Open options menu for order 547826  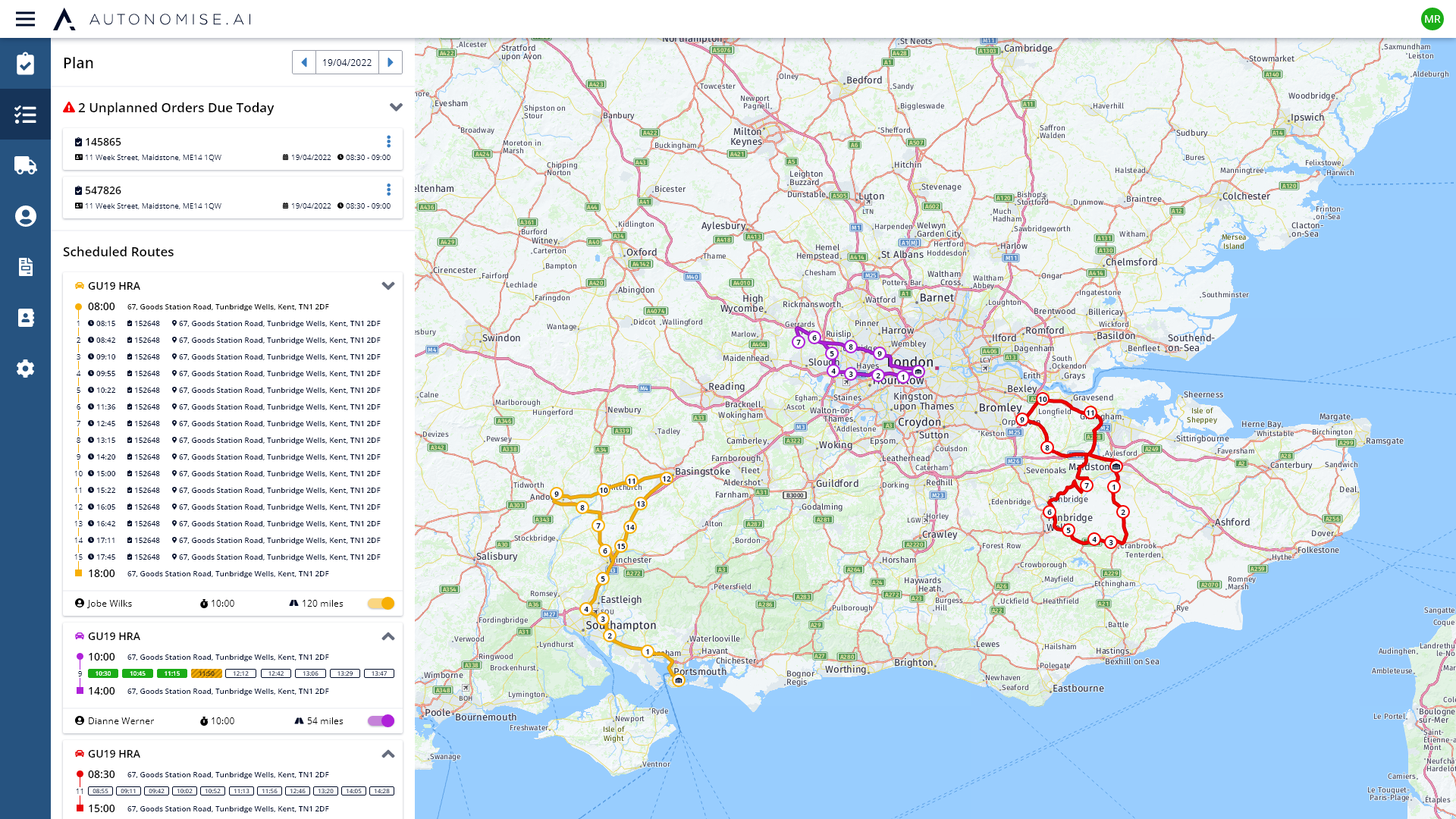click(x=388, y=190)
